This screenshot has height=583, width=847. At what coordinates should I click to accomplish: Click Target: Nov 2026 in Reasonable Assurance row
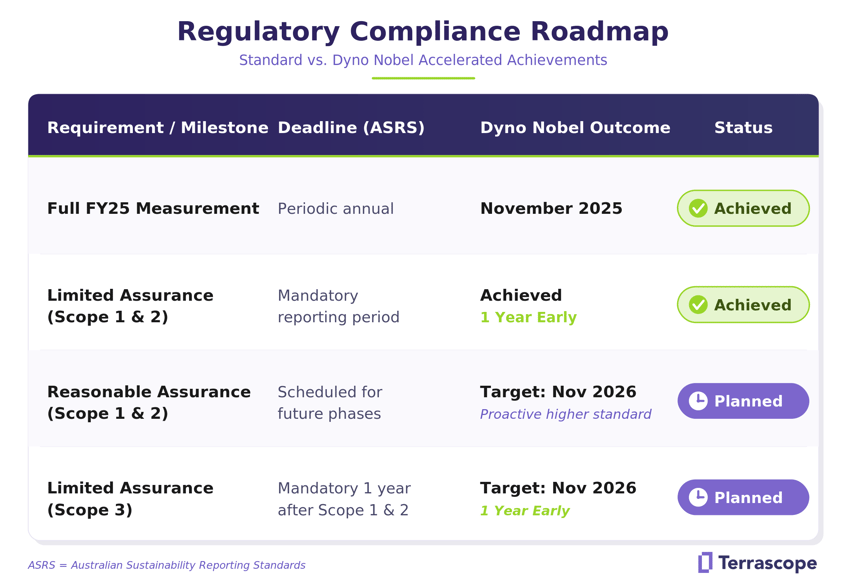[558, 392]
